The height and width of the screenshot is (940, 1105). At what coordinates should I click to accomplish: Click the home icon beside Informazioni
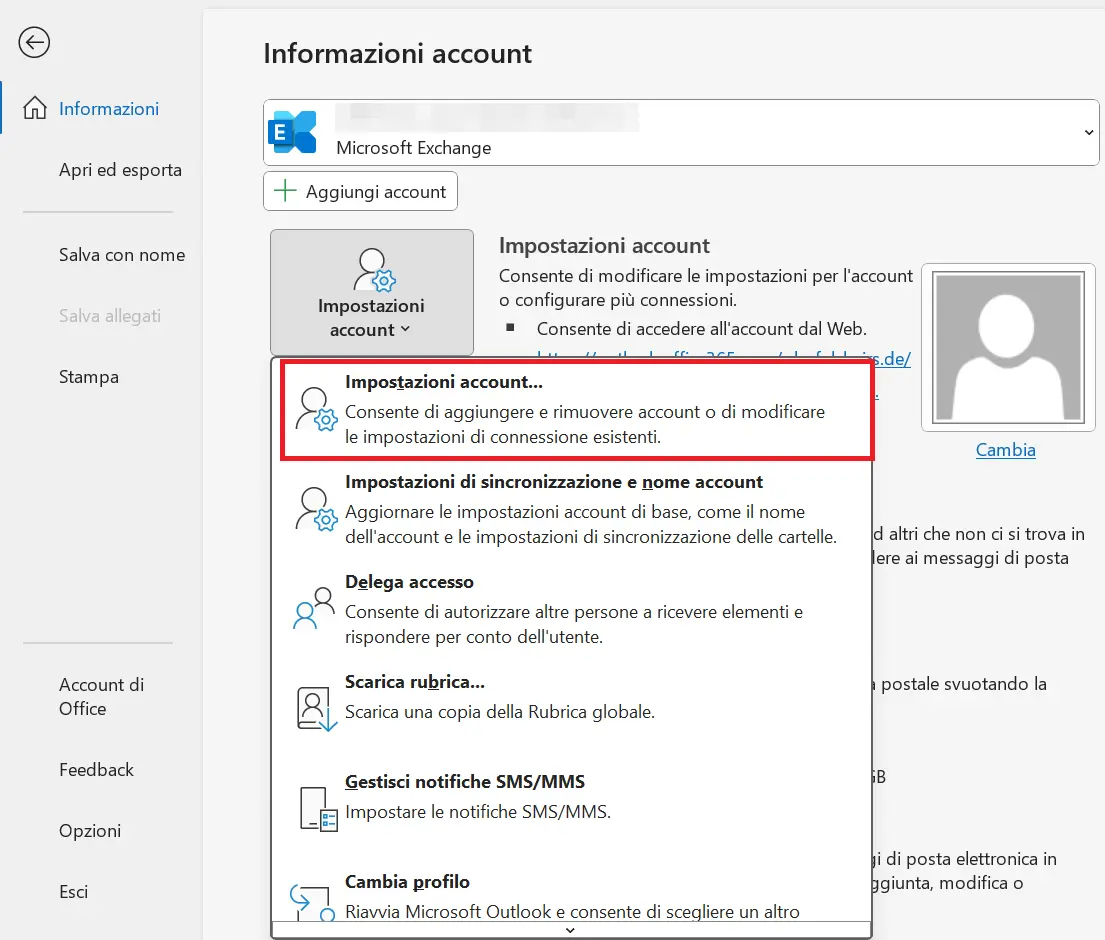(35, 108)
